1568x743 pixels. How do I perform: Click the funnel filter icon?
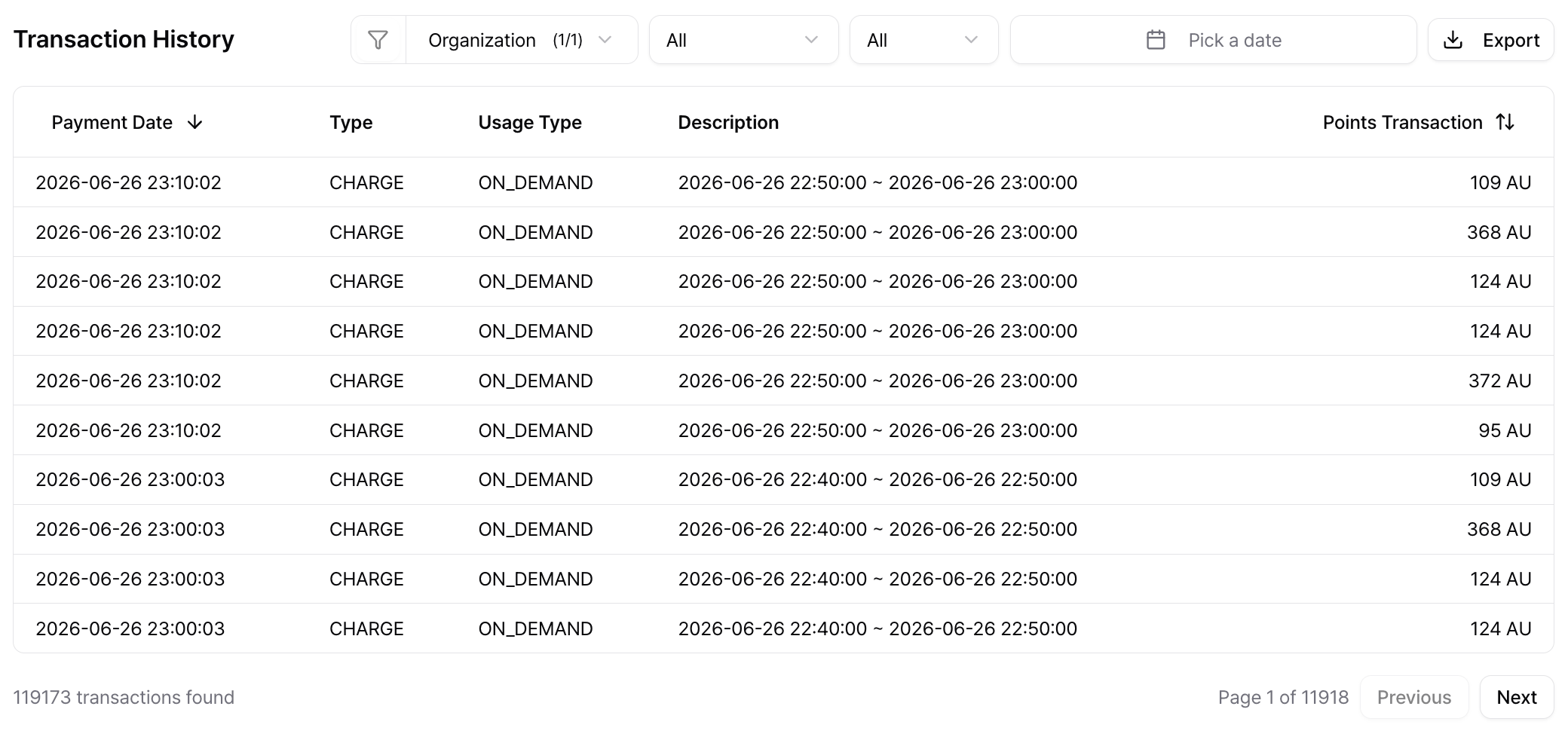[x=378, y=40]
